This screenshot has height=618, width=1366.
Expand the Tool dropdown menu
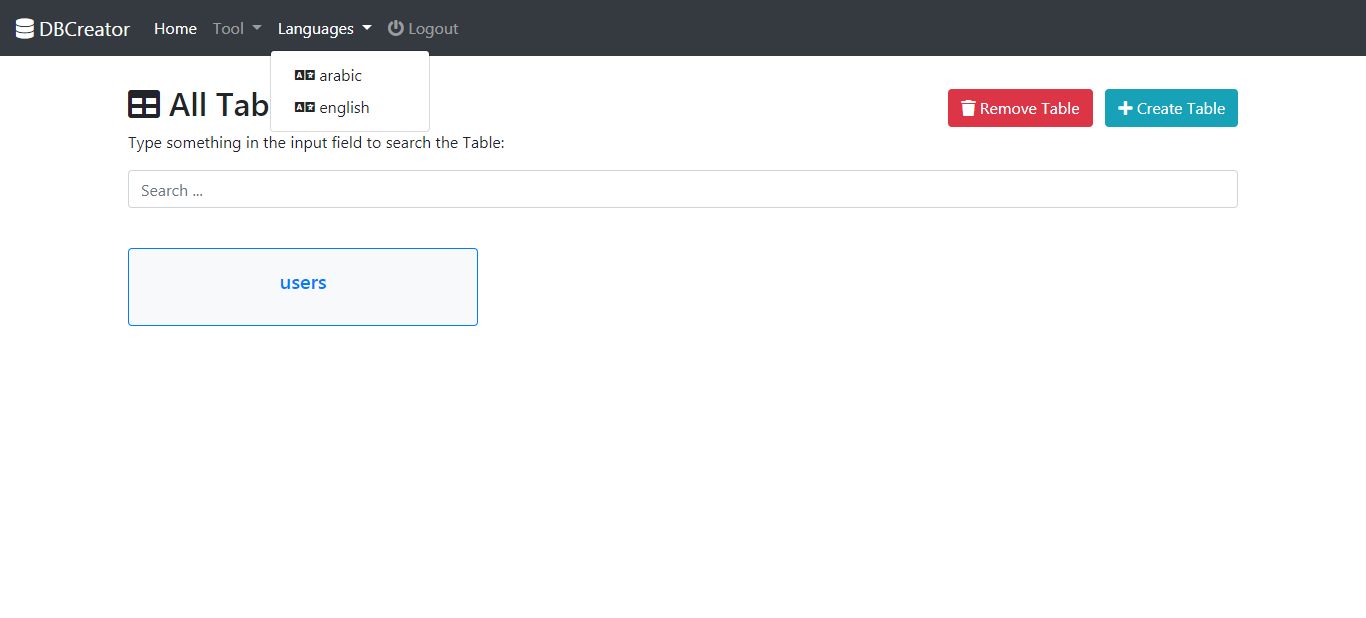[236, 29]
